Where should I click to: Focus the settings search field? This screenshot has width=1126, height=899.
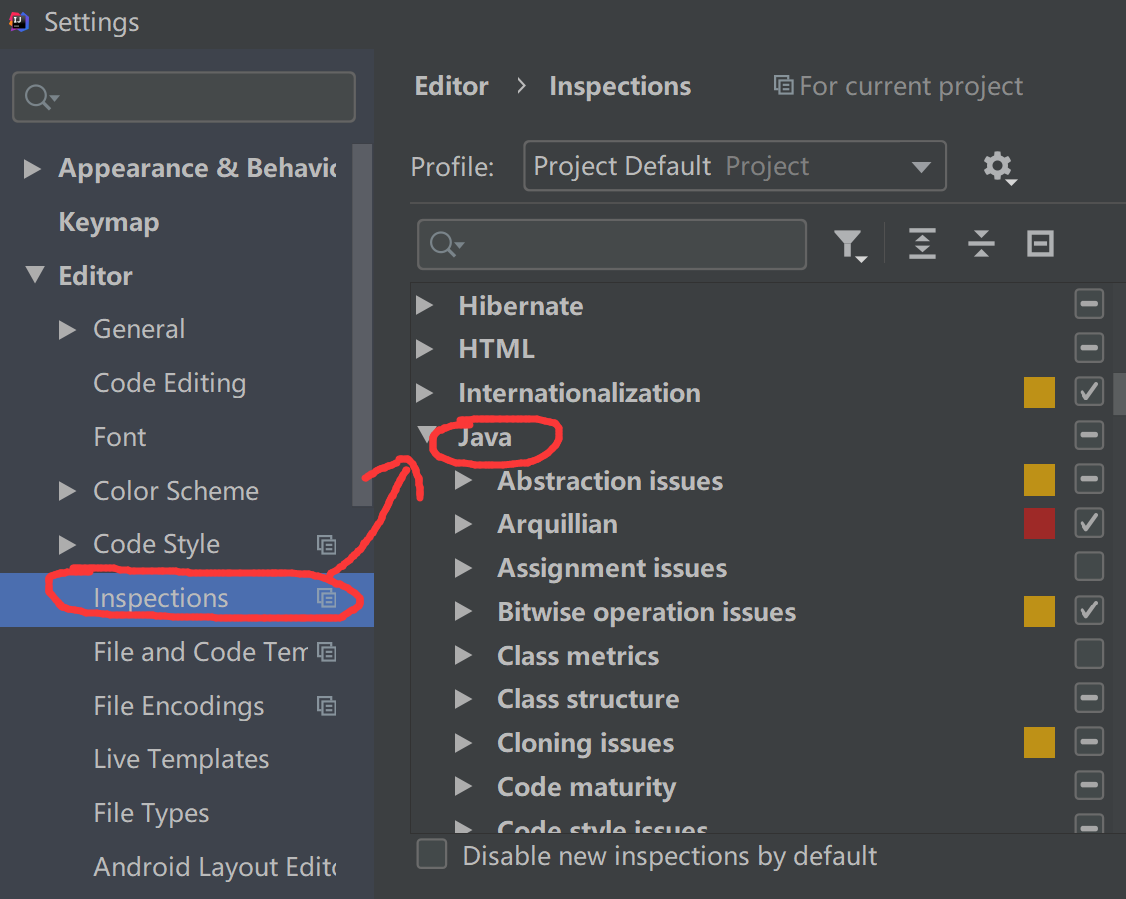(x=184, y=97)
